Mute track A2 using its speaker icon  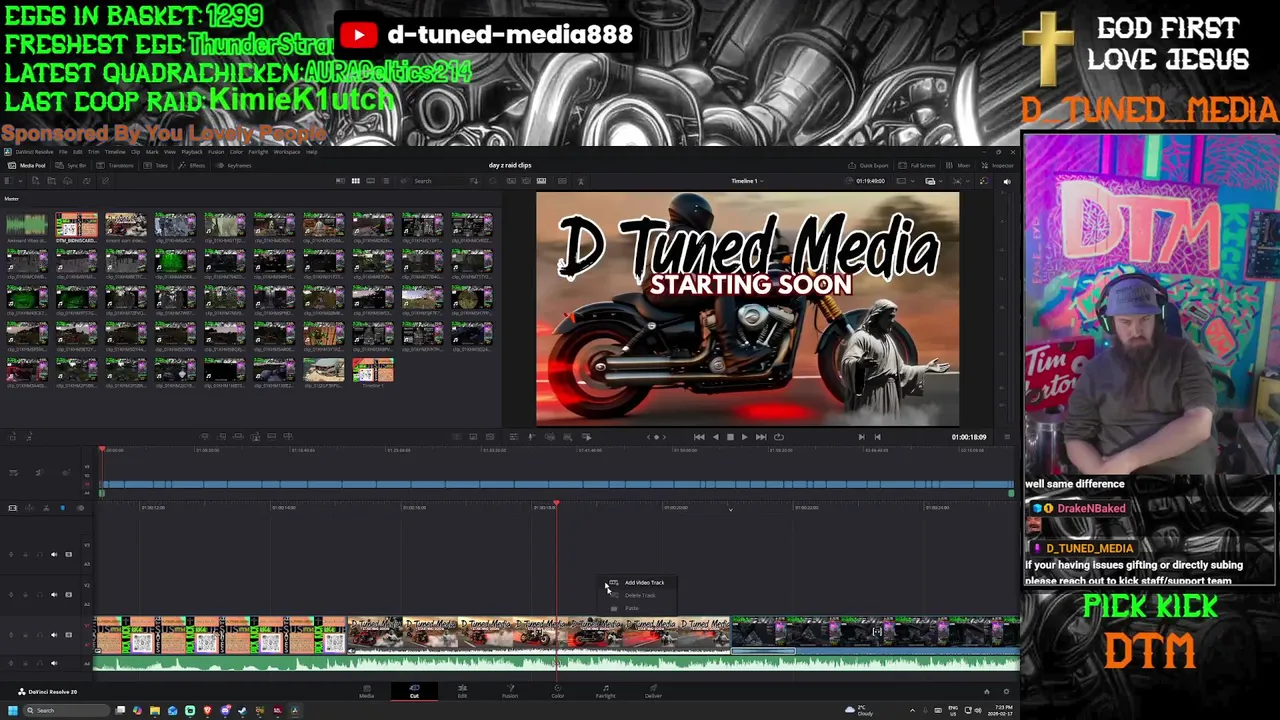pyautogui.click(x=54, y=594)
